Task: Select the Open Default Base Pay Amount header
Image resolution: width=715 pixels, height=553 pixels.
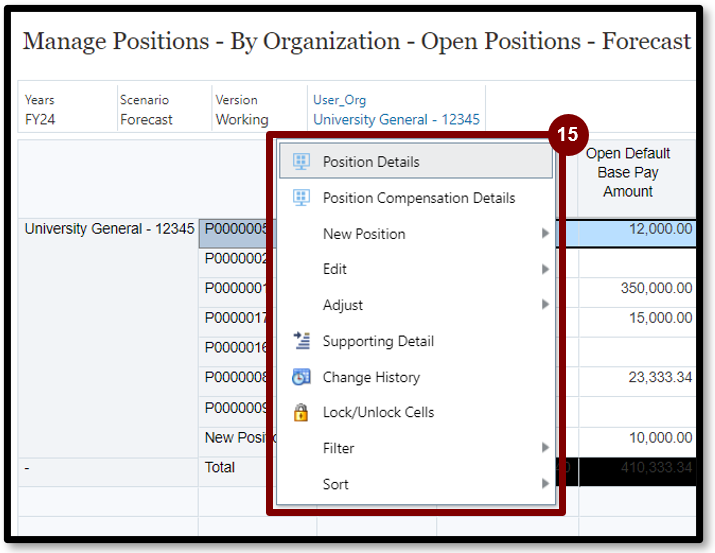Action: (x=628, y=172)
